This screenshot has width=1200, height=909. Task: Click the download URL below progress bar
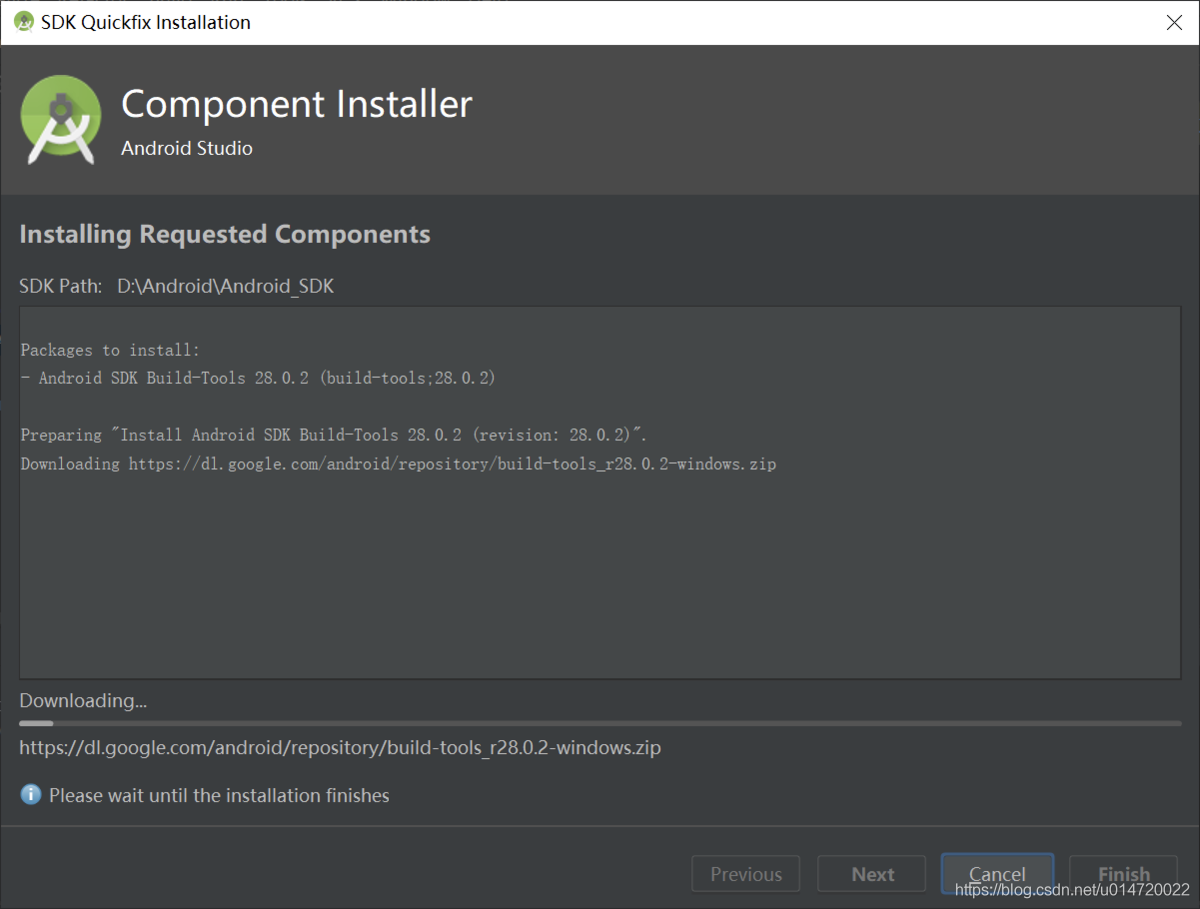pyautogui.click(x=340, y=747)
